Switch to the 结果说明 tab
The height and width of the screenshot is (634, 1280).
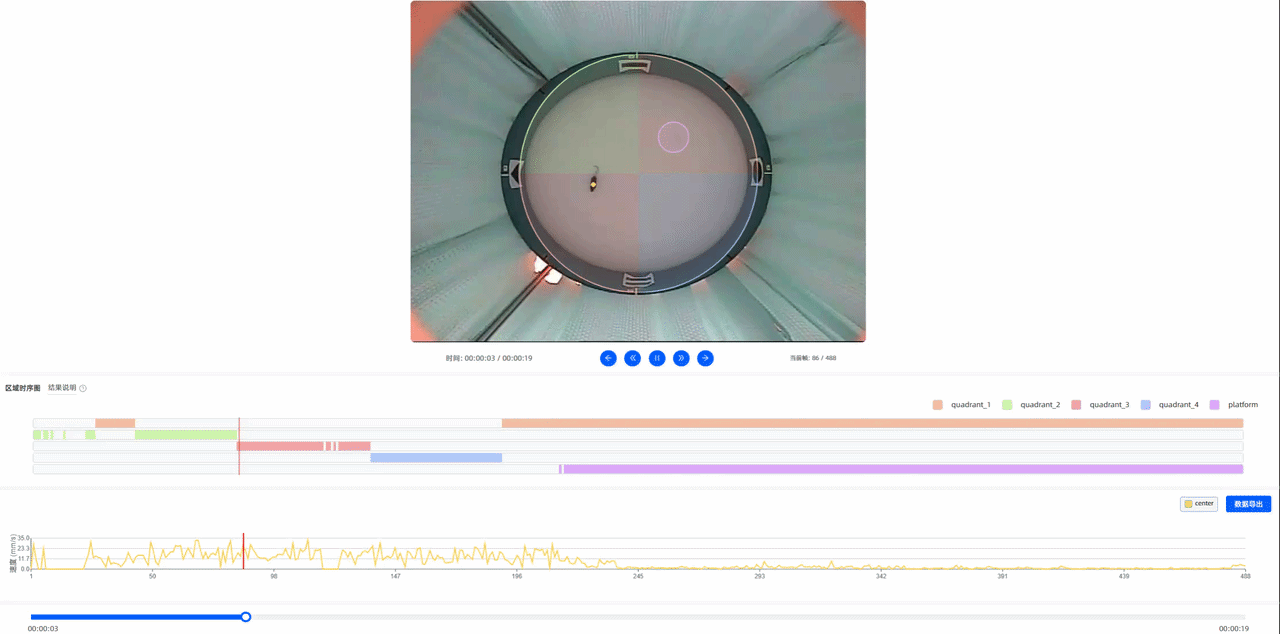click(62, 388)
